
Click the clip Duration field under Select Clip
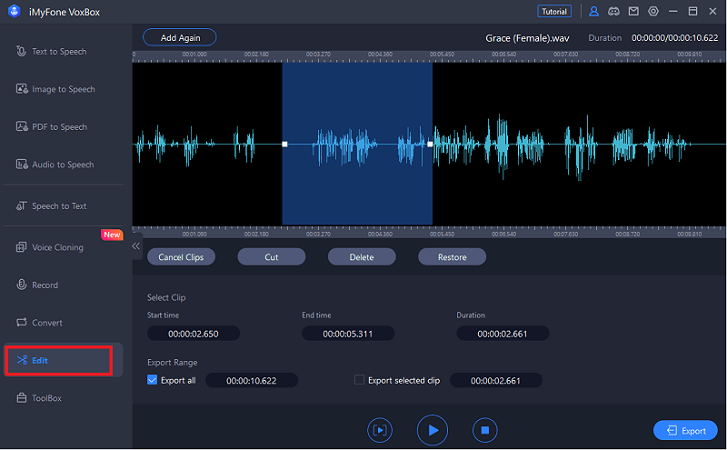coord(503,334)
